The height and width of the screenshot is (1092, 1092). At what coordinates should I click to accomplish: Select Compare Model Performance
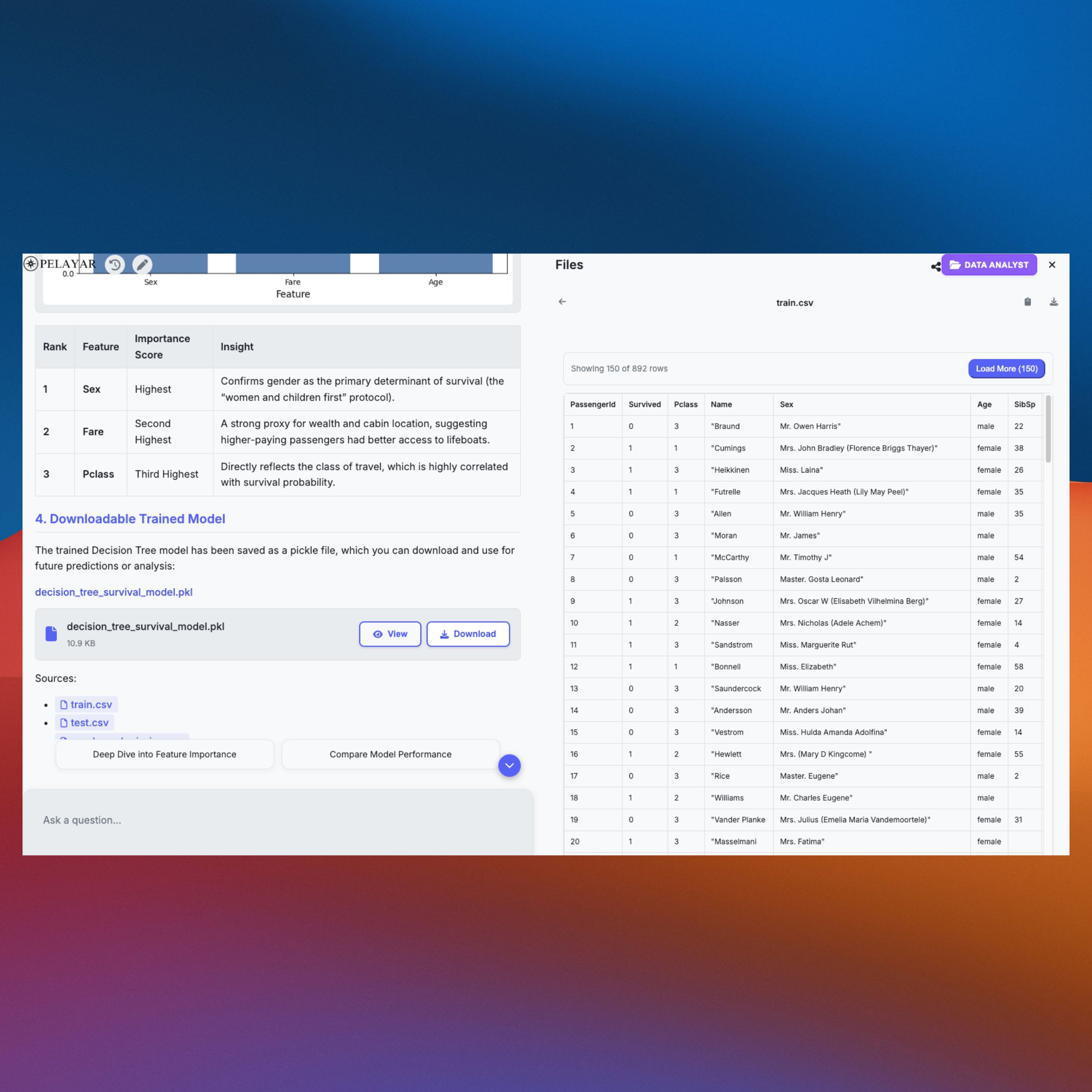tap(390, 754)
